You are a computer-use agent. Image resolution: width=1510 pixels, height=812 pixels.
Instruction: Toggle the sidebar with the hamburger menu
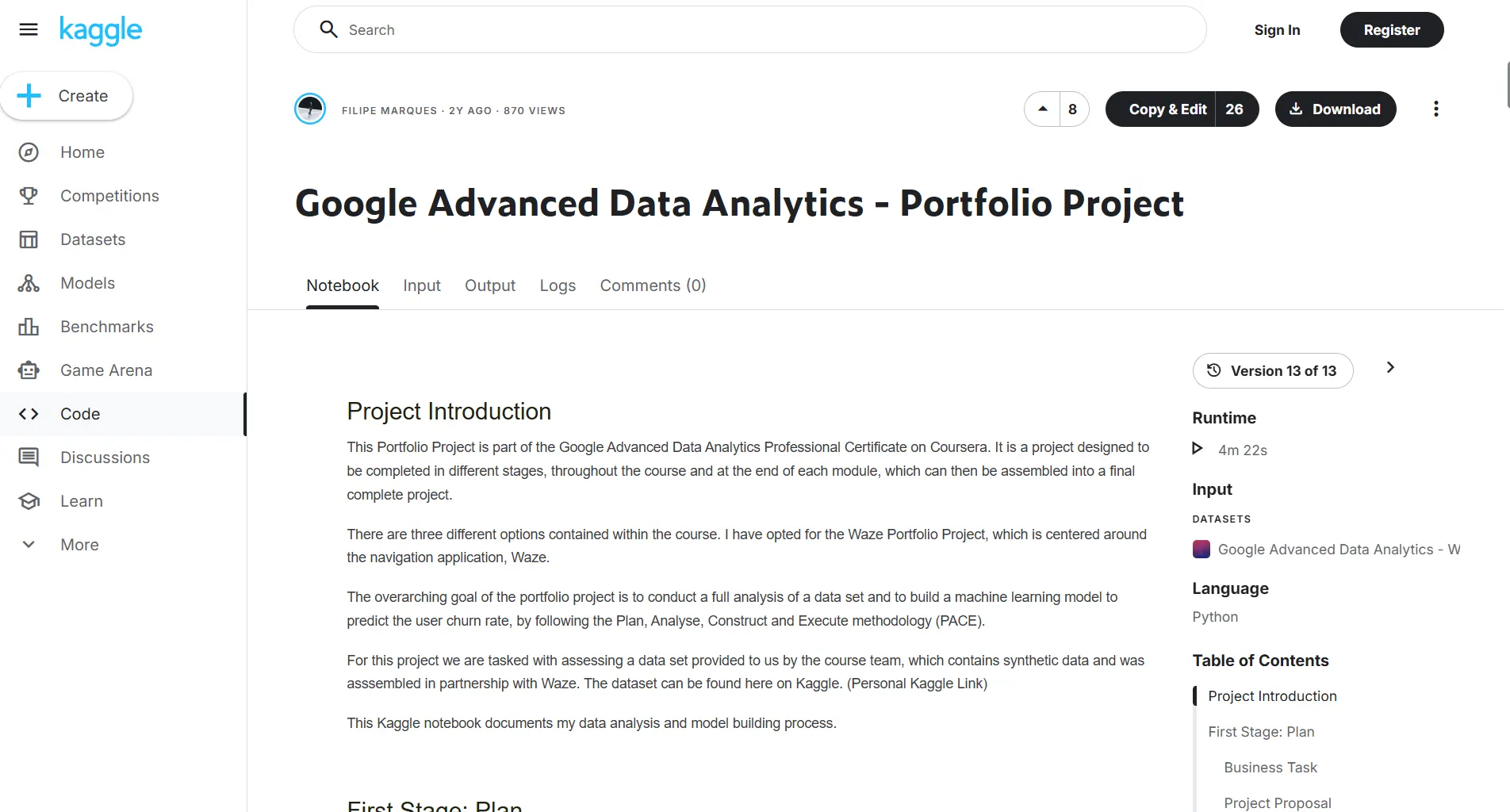[28, 29]
